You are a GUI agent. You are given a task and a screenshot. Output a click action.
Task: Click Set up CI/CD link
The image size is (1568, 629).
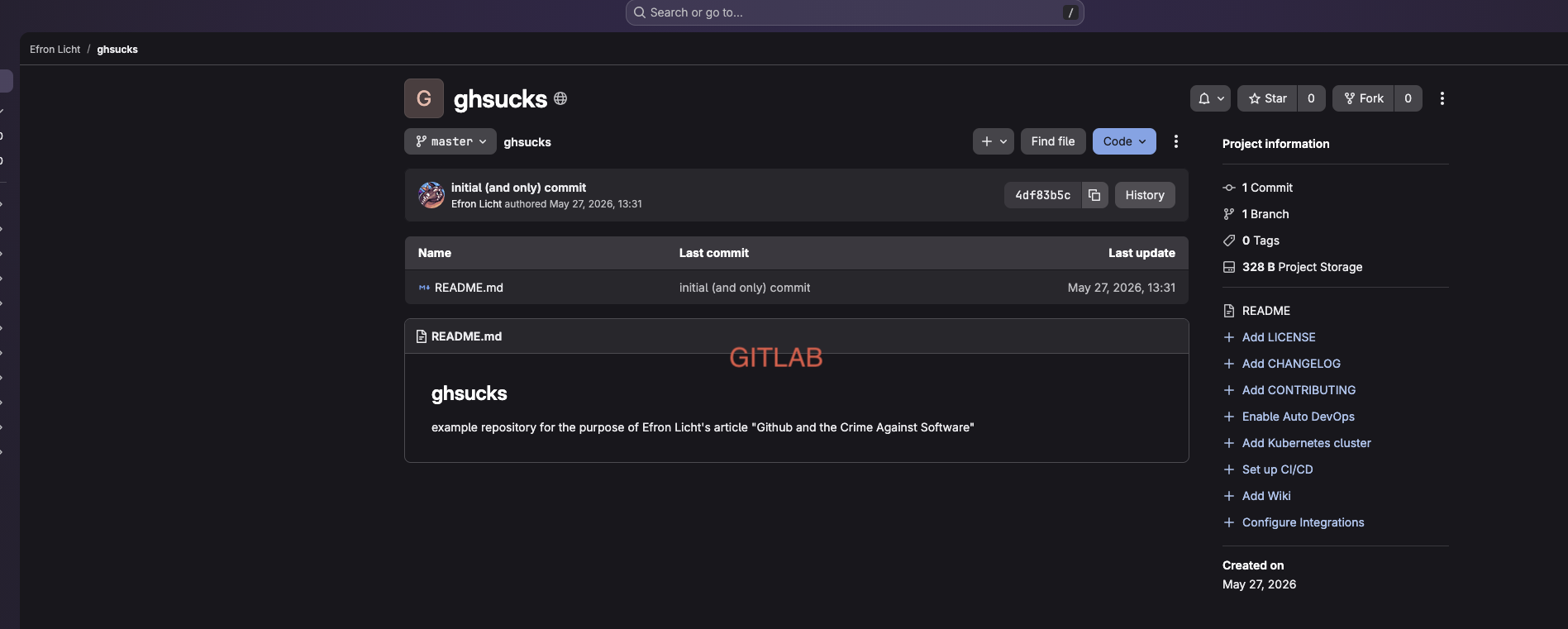(1277, 469)
